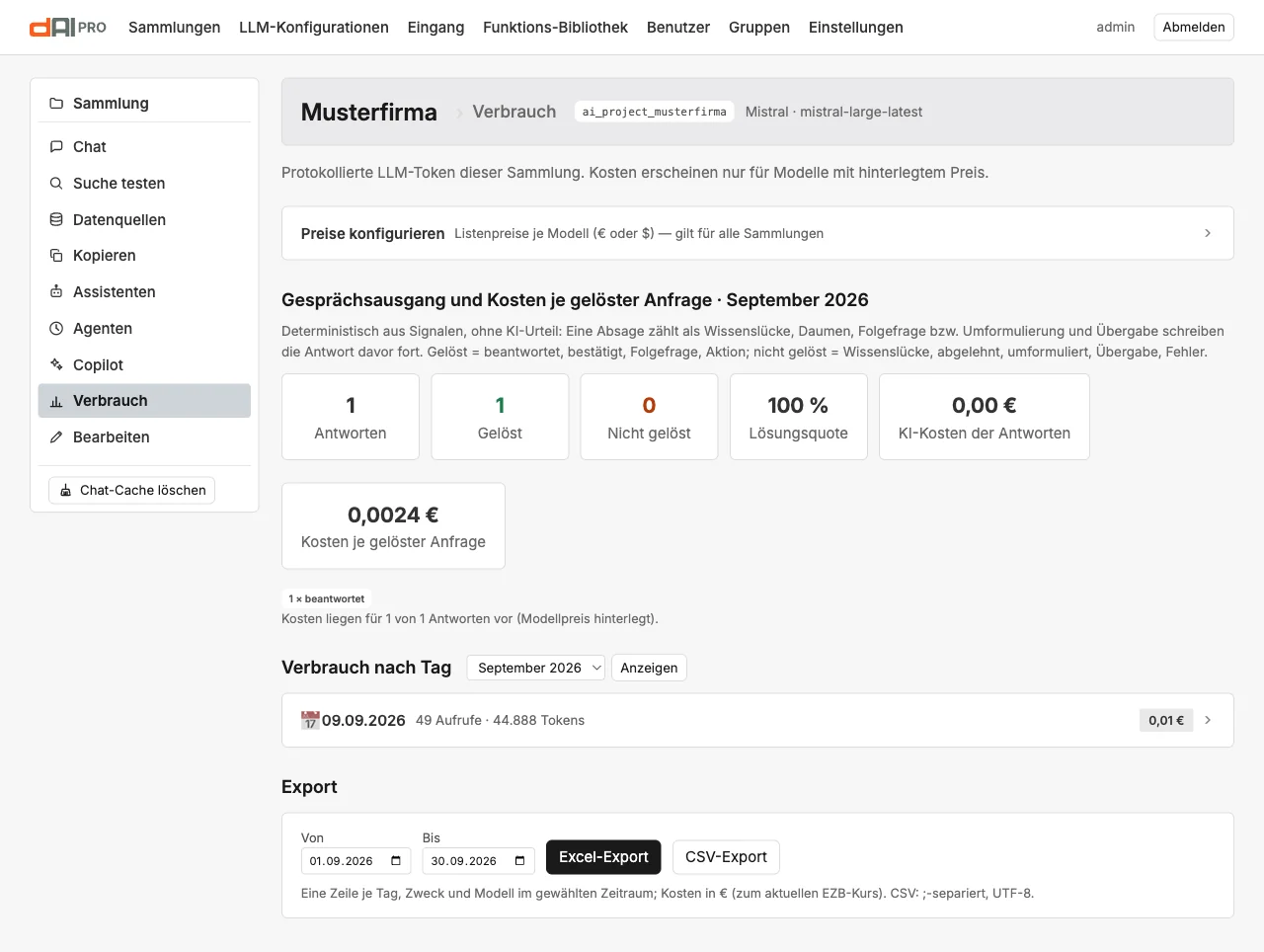Open LLM-Konfigurationen in the top navigation
Image resolution: width=1264 pixels, height=952 pixels.
314,28
